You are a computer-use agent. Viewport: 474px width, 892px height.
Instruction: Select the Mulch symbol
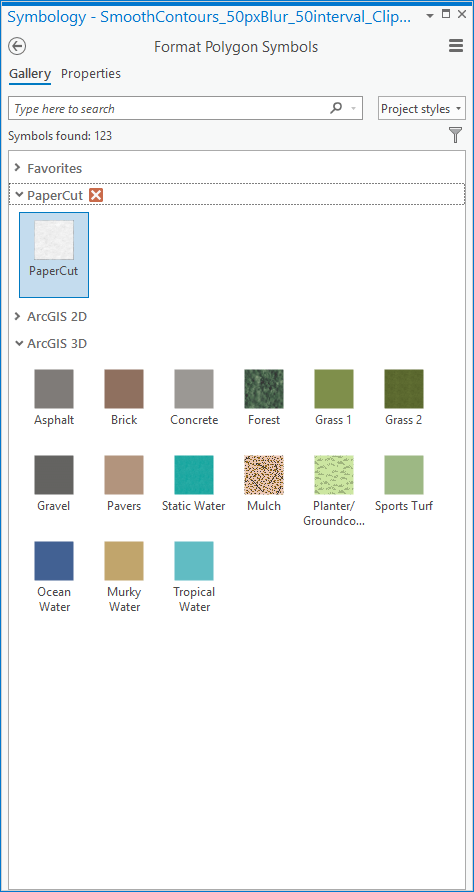pyautogui.click(x=264, y=484)
